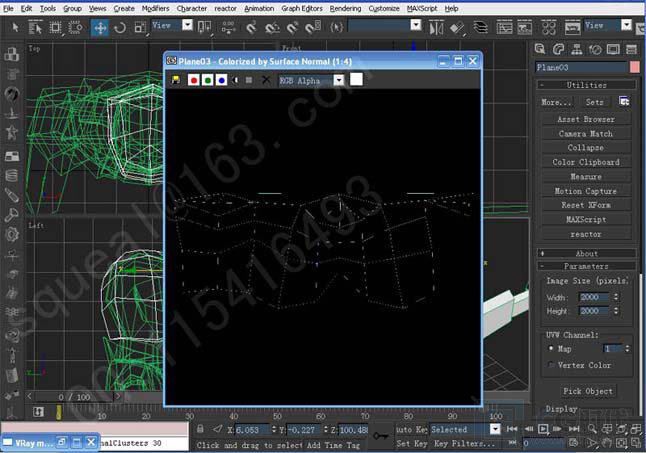The image size is (646, 453).
Task: Clear the render window with X icon
Action: [266, 79]
